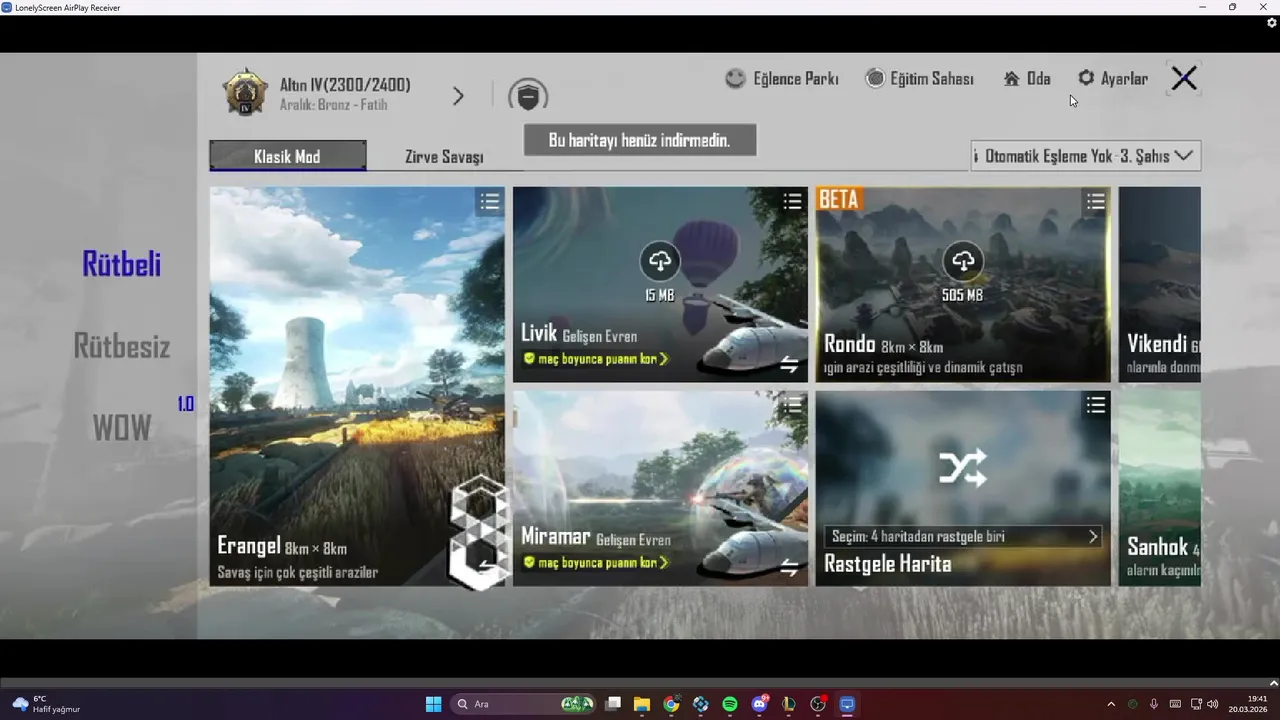Click the Oda house icon
The image size is (1280, 720).
(1012, 78)
